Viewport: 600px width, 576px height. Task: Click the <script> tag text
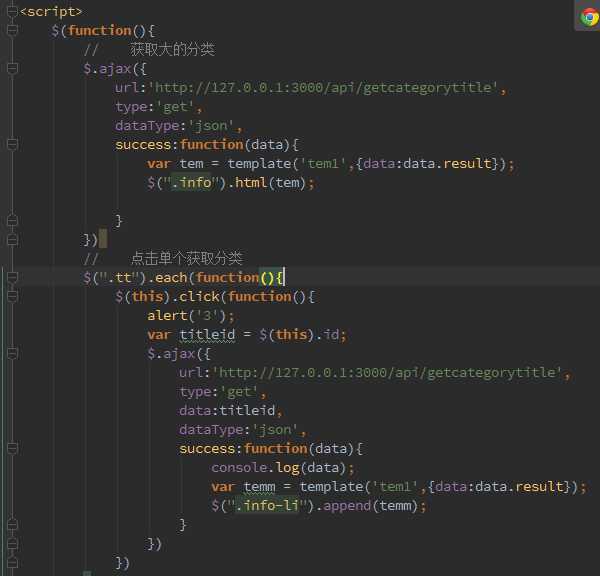point(51,11)
